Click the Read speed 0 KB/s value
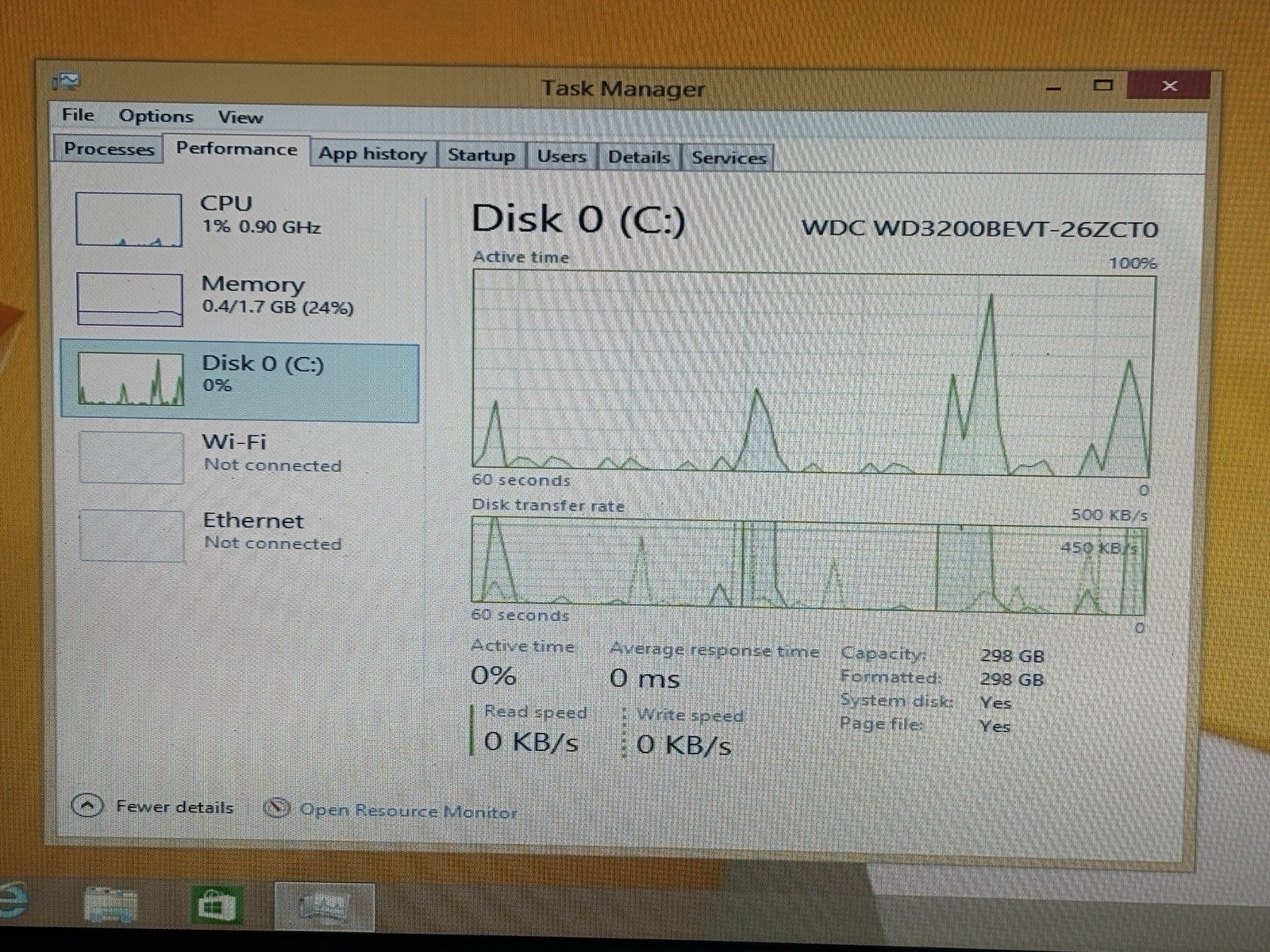This screenshot has width=1270, height=952. [x=531, y=742]
